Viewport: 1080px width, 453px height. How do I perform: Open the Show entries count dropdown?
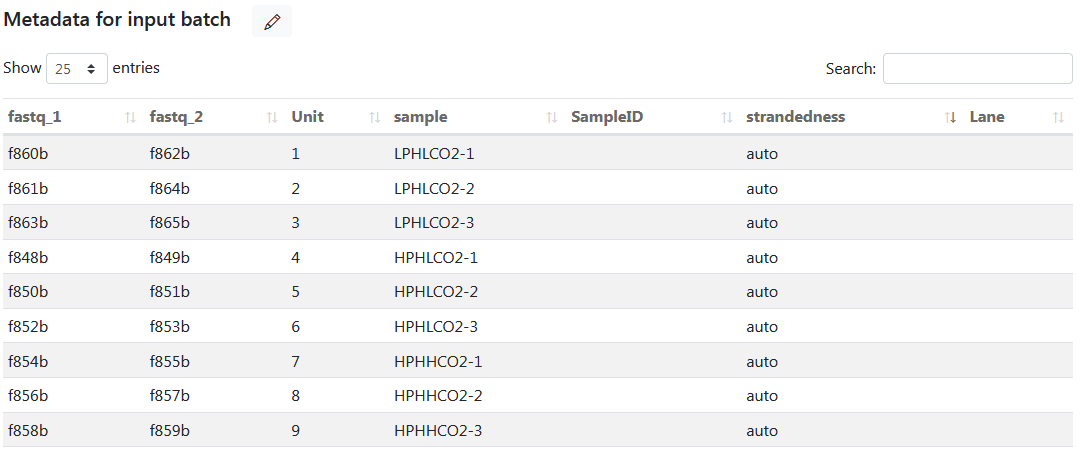(x=76, y=69)
